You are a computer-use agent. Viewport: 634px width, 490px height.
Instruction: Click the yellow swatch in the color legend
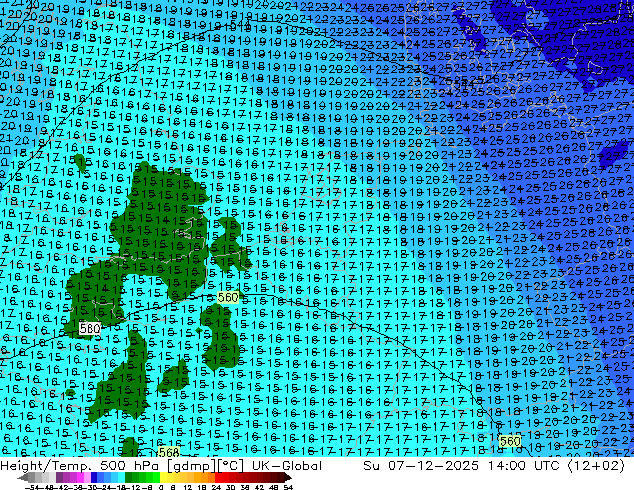163,477
